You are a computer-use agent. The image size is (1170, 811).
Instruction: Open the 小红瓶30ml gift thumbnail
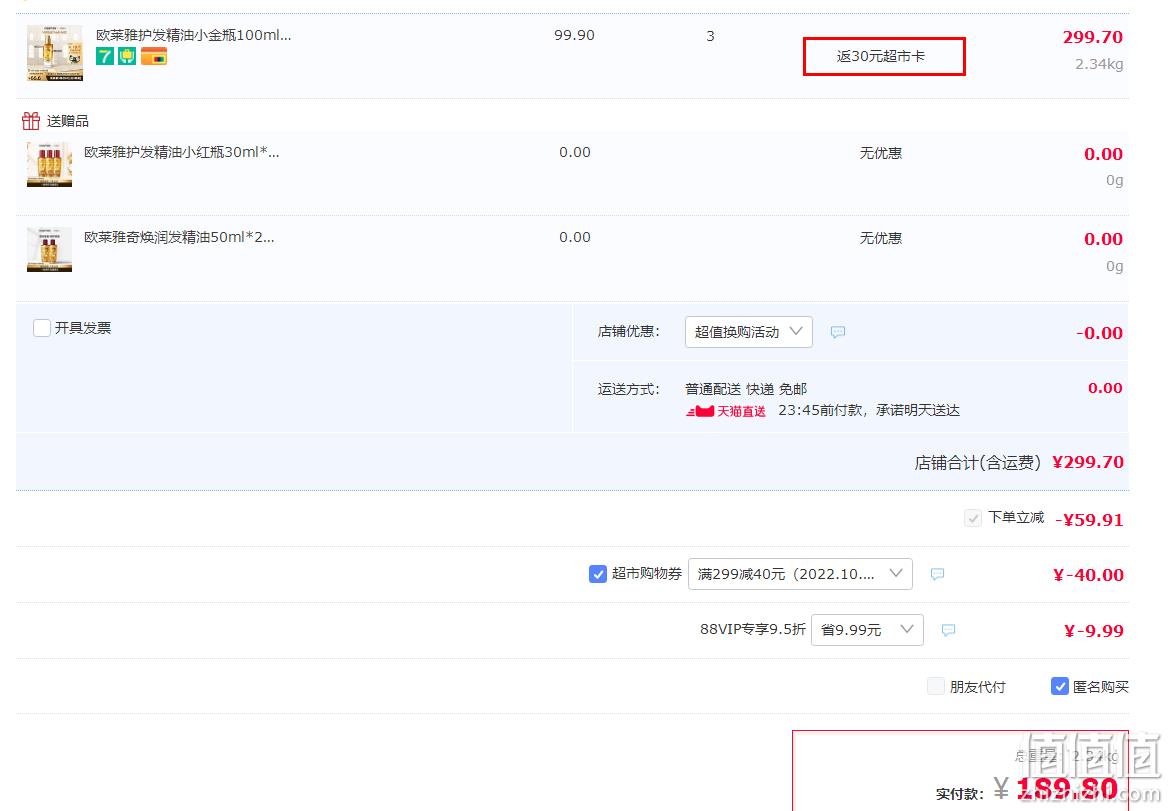click(x=49, y=164)
